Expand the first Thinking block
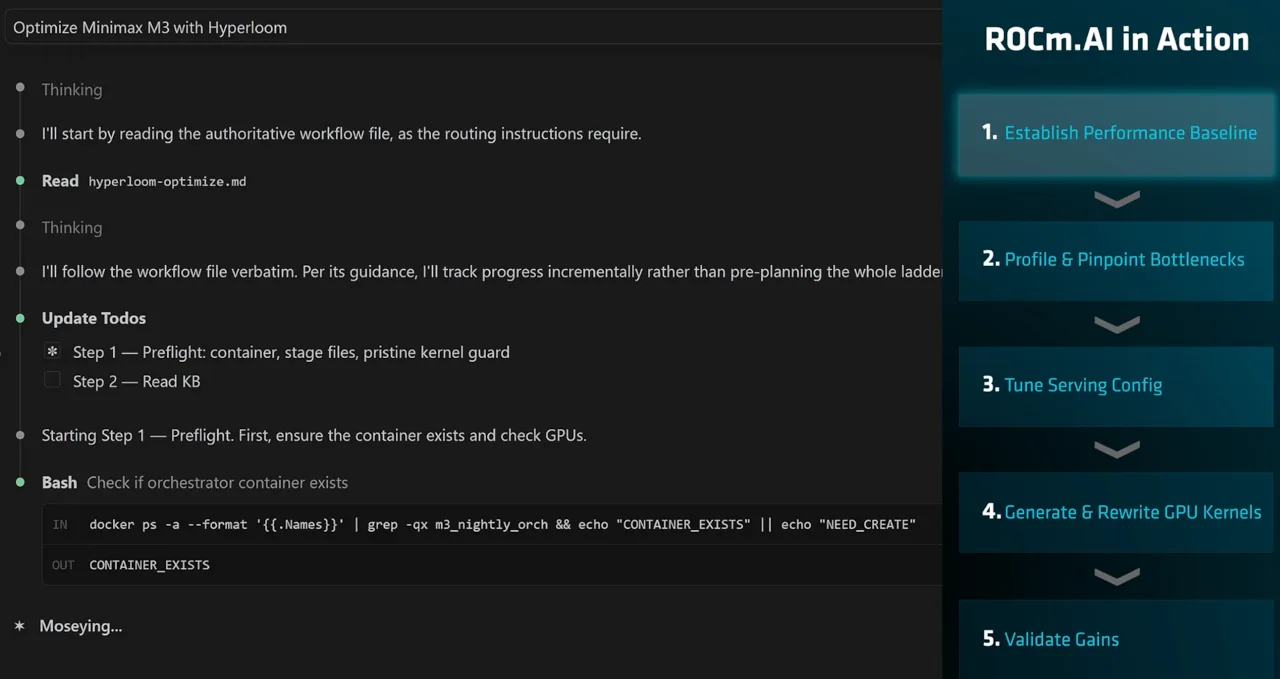 coord(71,89)
